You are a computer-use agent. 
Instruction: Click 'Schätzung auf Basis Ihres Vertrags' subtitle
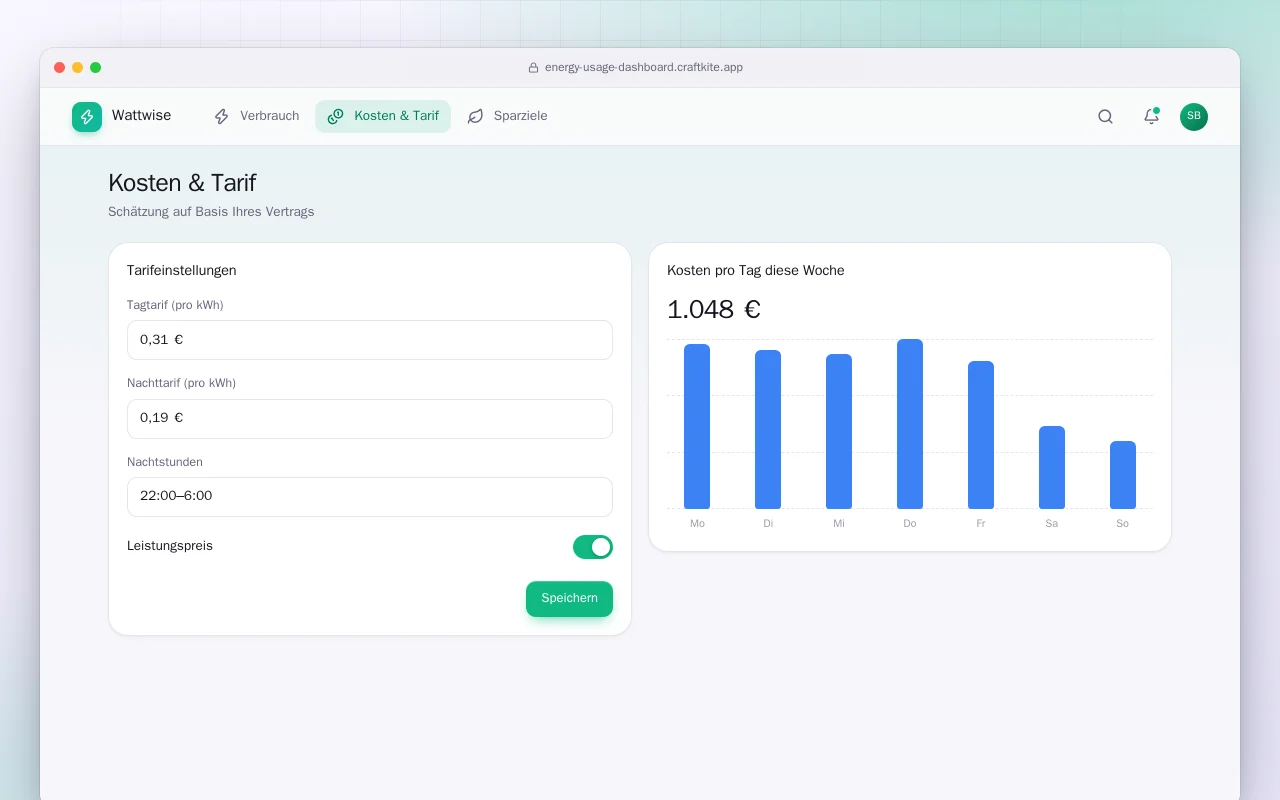[211, 212]
